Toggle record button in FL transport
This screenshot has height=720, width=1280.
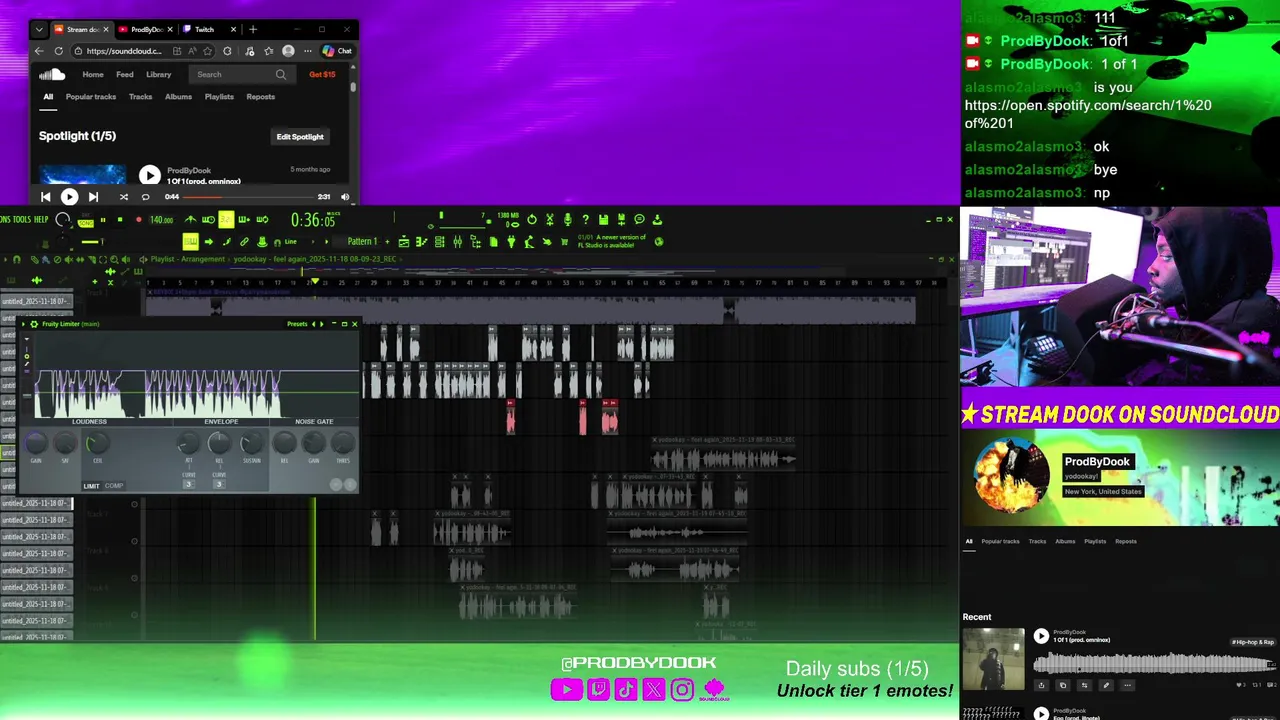[x=139, y=219]
